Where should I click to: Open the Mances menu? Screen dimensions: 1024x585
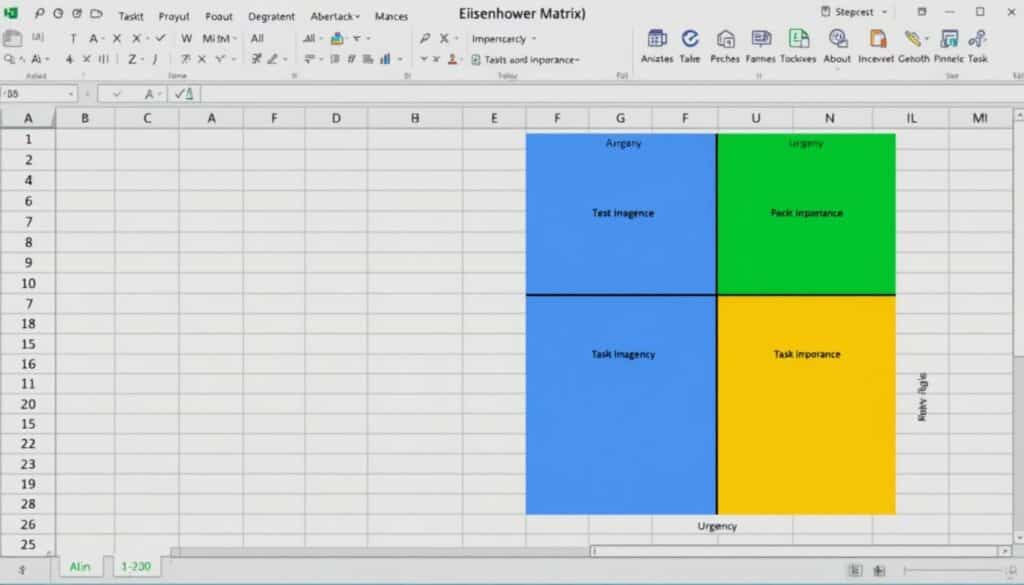tap(391, 16)
